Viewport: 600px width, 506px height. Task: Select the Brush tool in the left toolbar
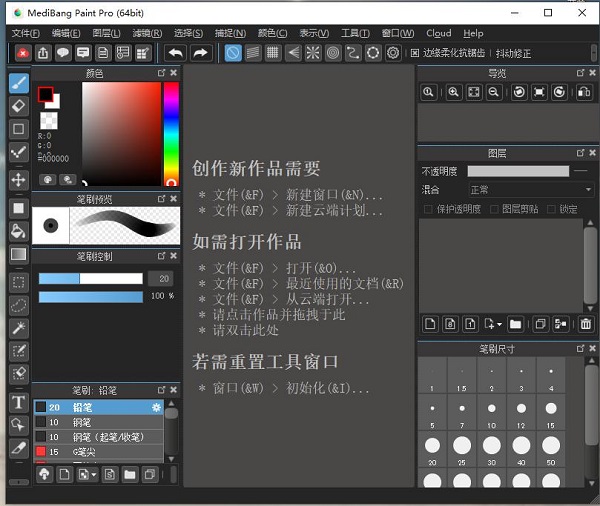pyautogui.click(x=18, y=83)
